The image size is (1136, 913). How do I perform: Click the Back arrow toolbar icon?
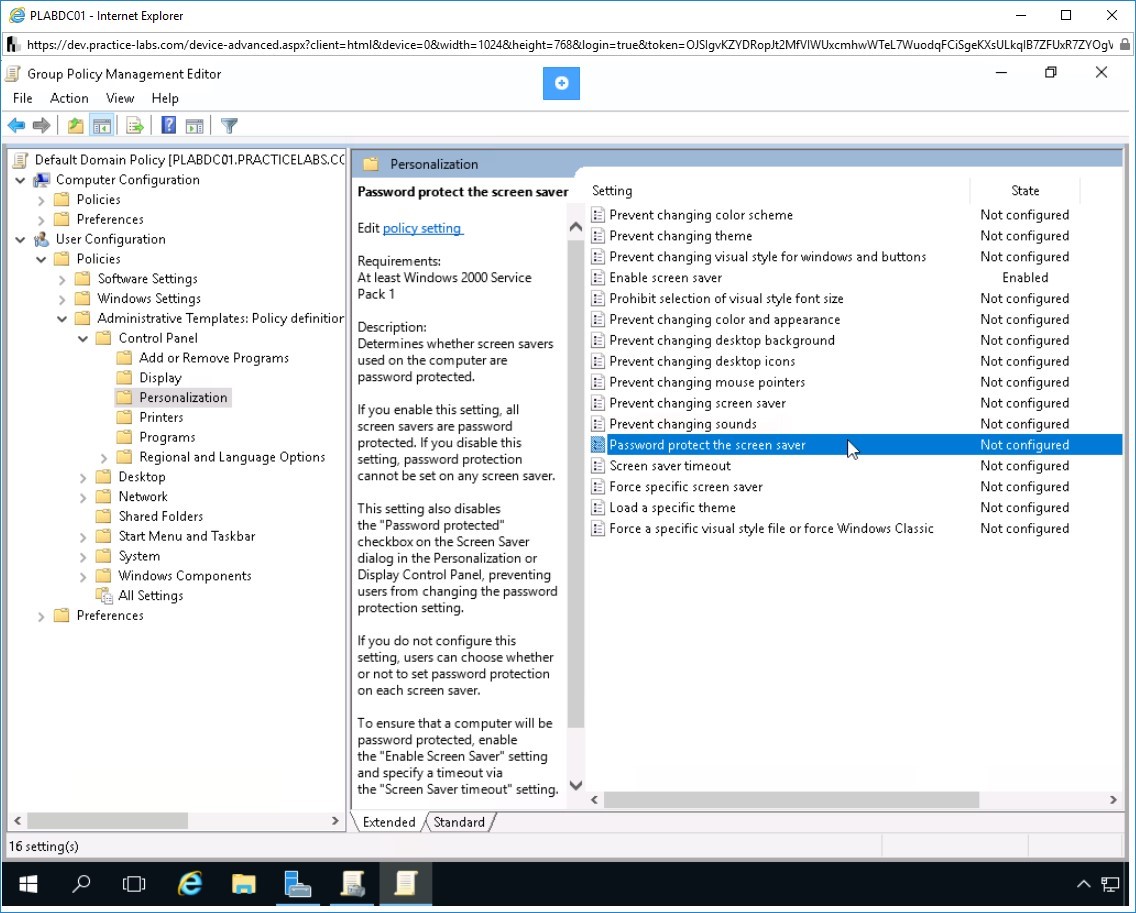point(16,125)
